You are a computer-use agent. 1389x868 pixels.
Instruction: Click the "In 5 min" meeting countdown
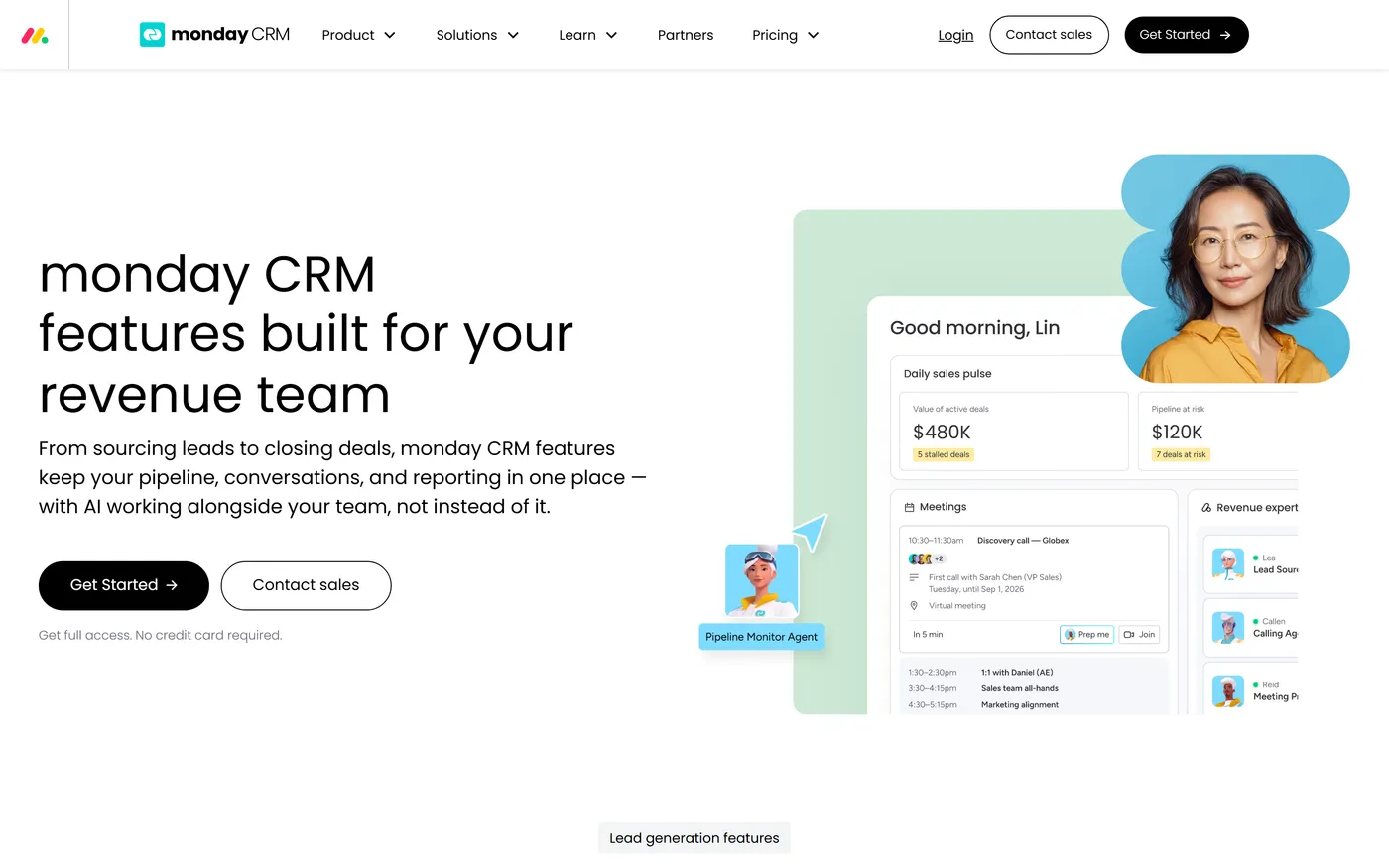pos(928,634)
